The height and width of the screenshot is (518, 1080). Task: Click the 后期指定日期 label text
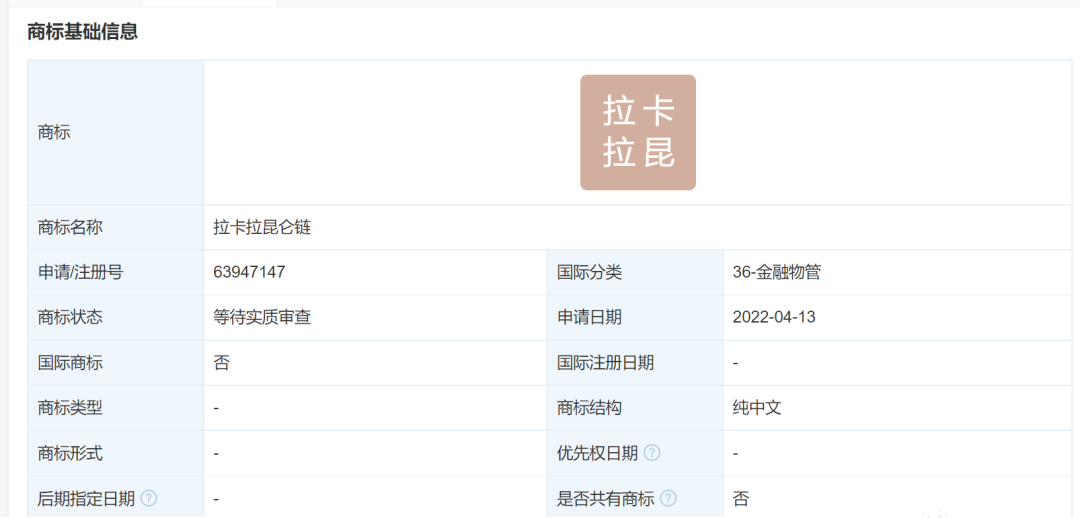point(86,498)
